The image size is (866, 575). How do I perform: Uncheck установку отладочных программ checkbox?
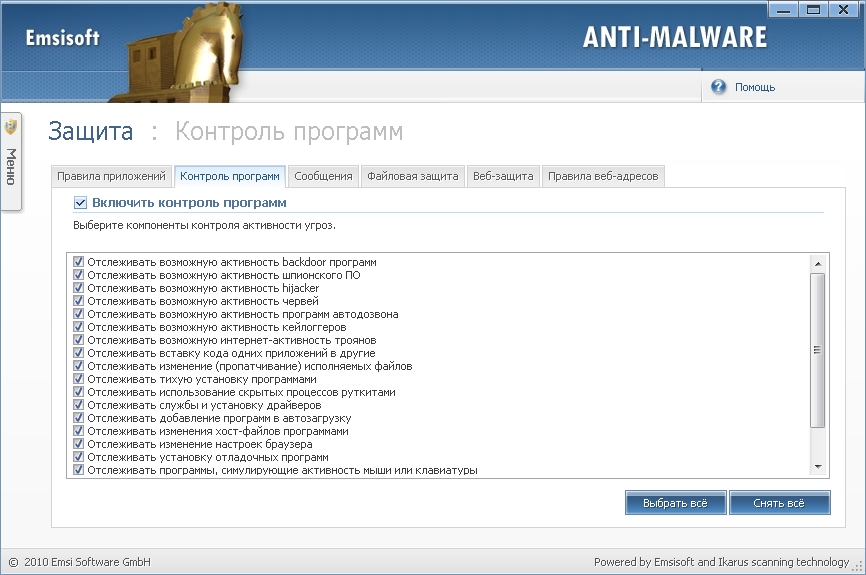click(78, 457)
